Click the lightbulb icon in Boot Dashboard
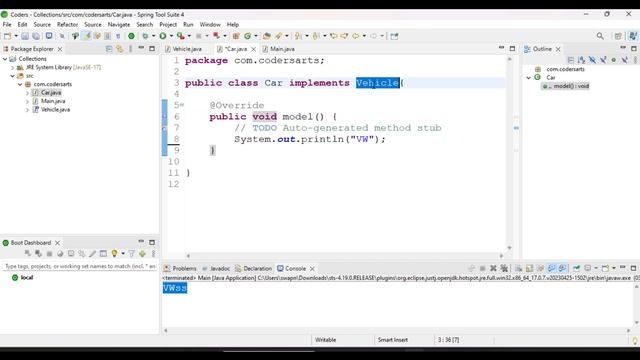 click(x=114, y=253)
